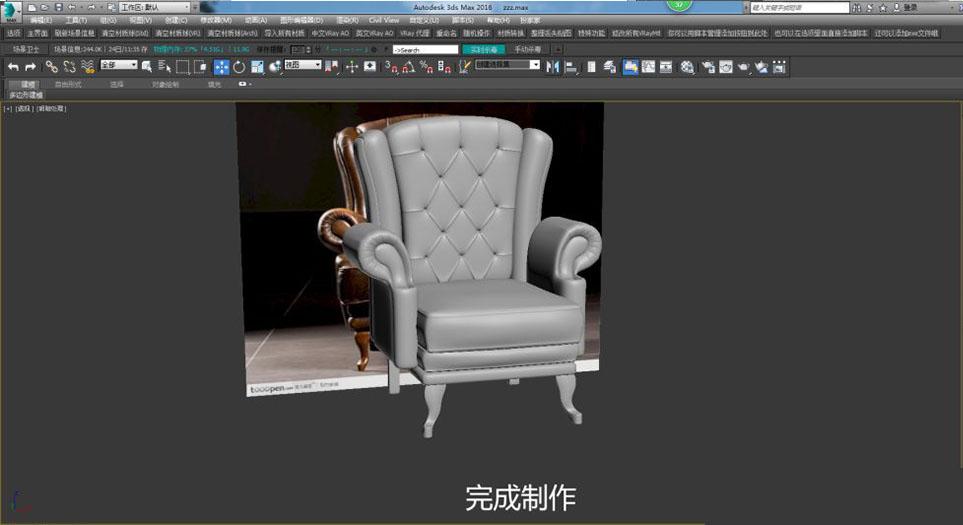
Task: Open the 工作区: 默认 workspace dropdown
Action: tap(155, 7)
